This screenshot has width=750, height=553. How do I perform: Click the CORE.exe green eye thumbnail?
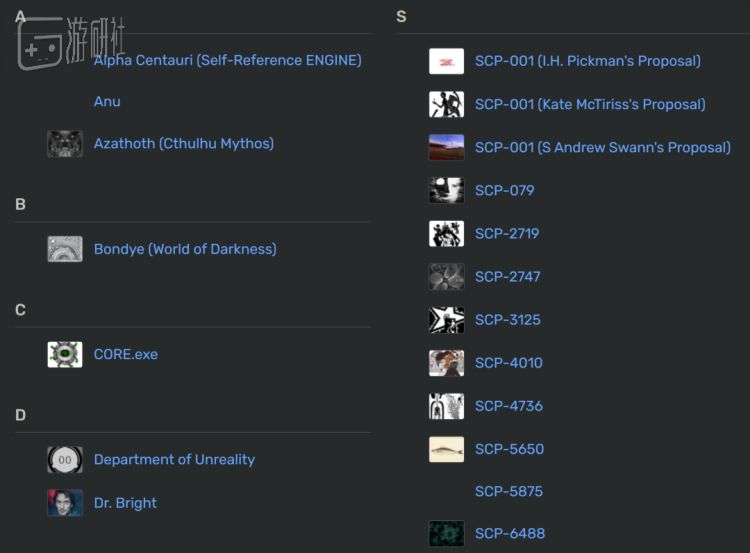65,354
